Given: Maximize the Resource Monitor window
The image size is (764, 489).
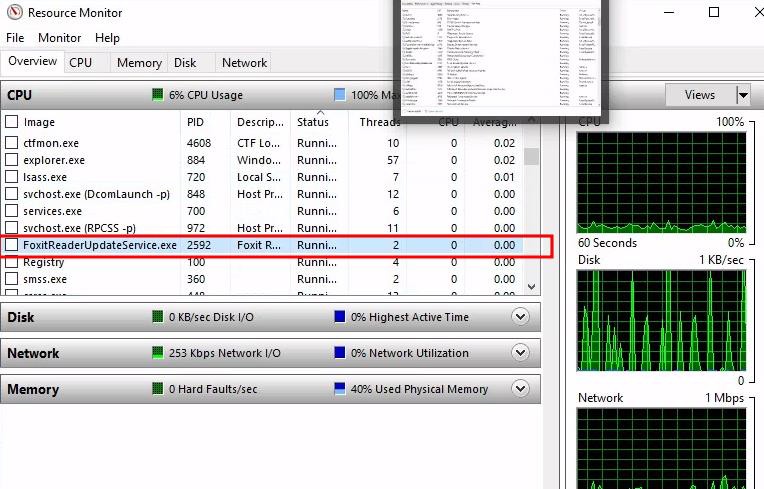Looking at the screenshot, I should [x=714, y=12].
